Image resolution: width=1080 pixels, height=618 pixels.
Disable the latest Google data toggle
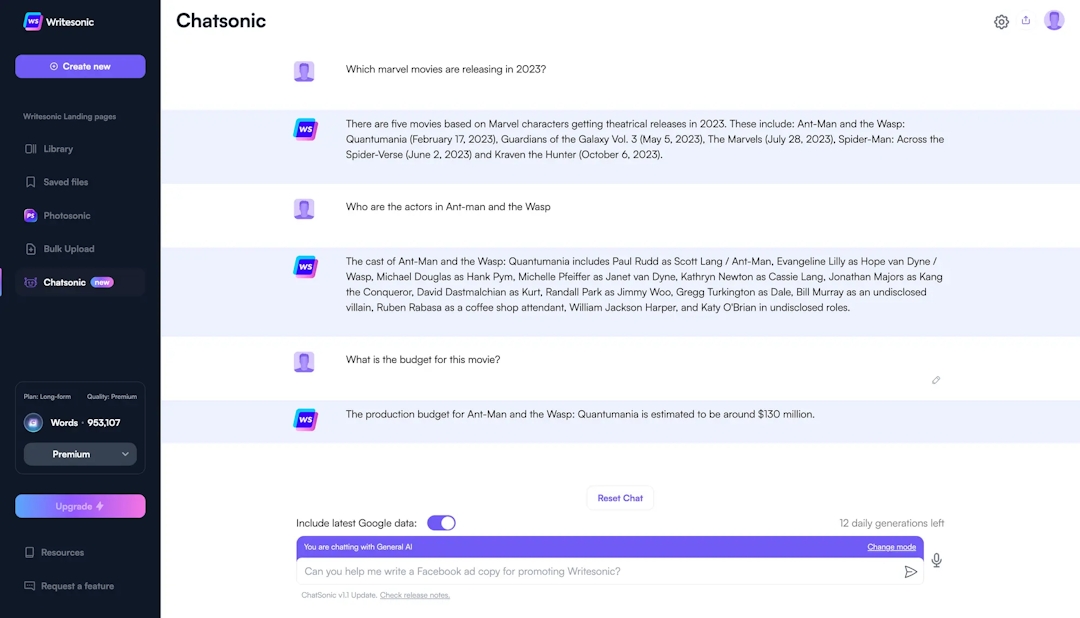coord(441,522)
